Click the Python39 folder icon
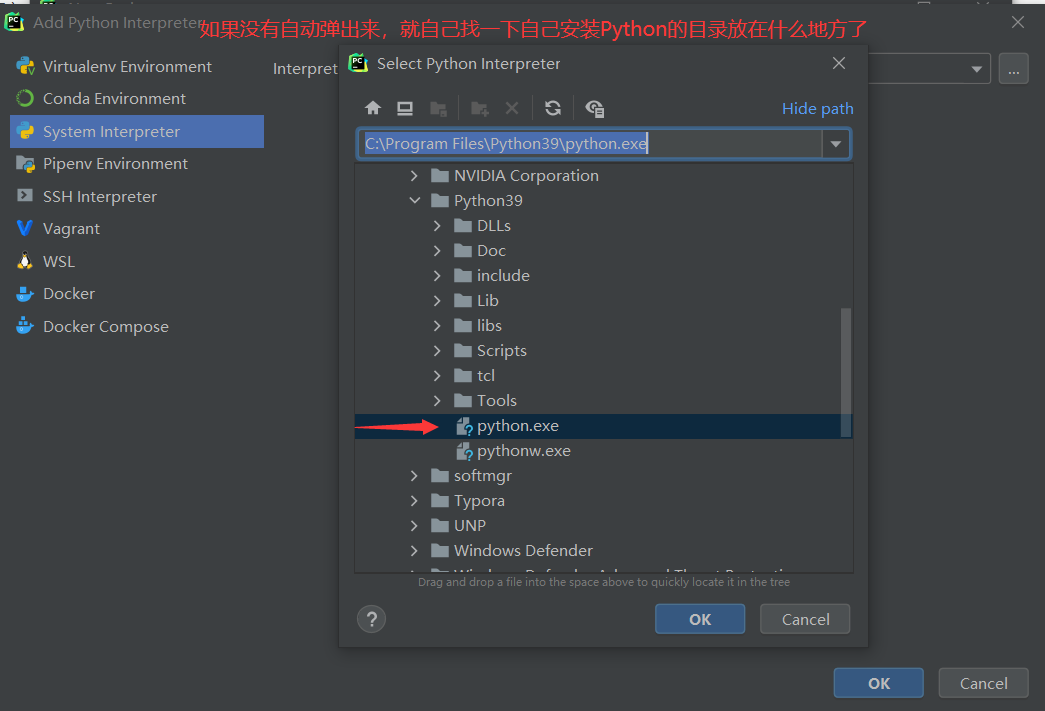The height and width of the screenshot is (711, 1045). coord(440,201)
